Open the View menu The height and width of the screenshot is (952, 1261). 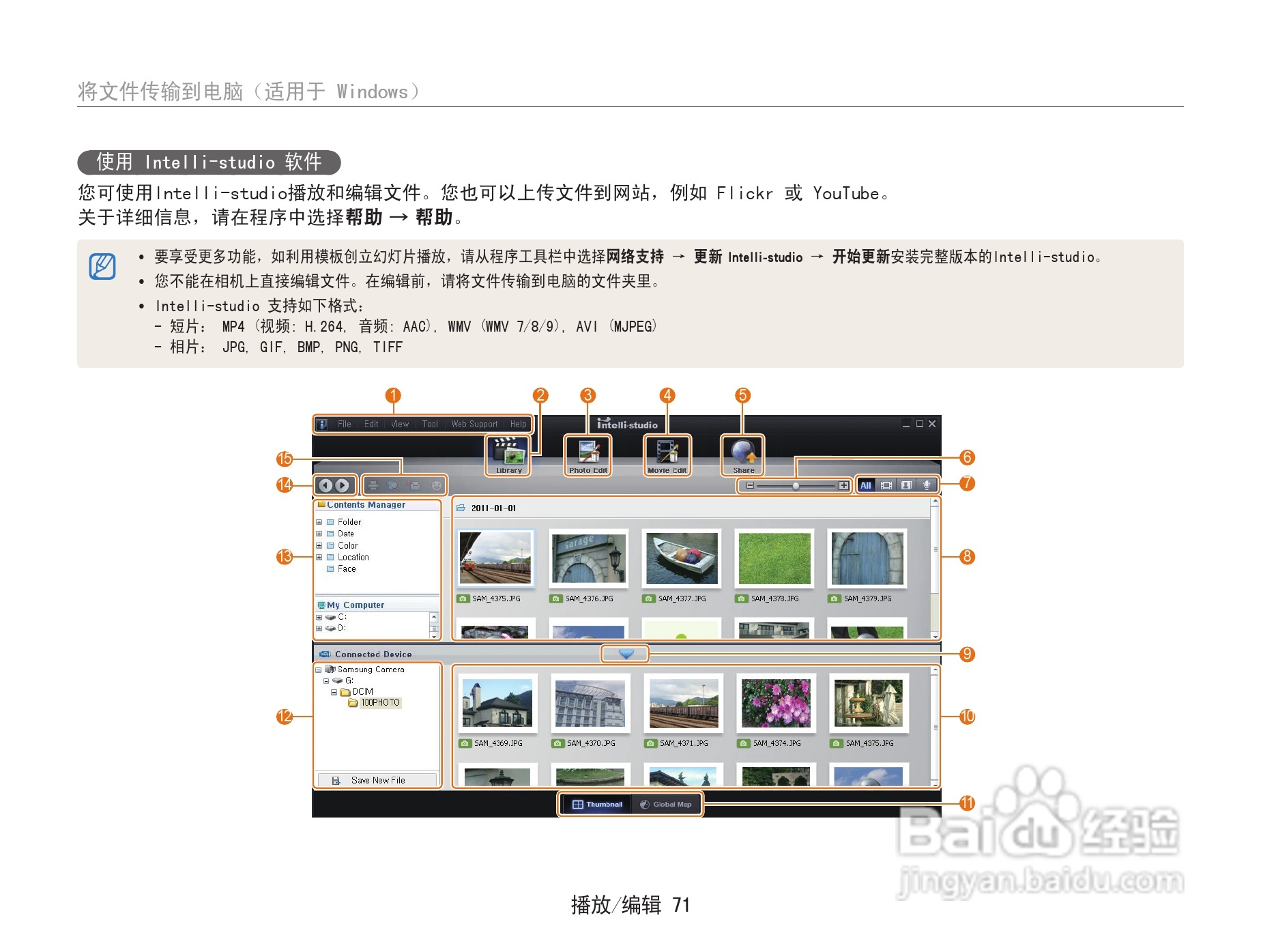[x=400, y=424]
